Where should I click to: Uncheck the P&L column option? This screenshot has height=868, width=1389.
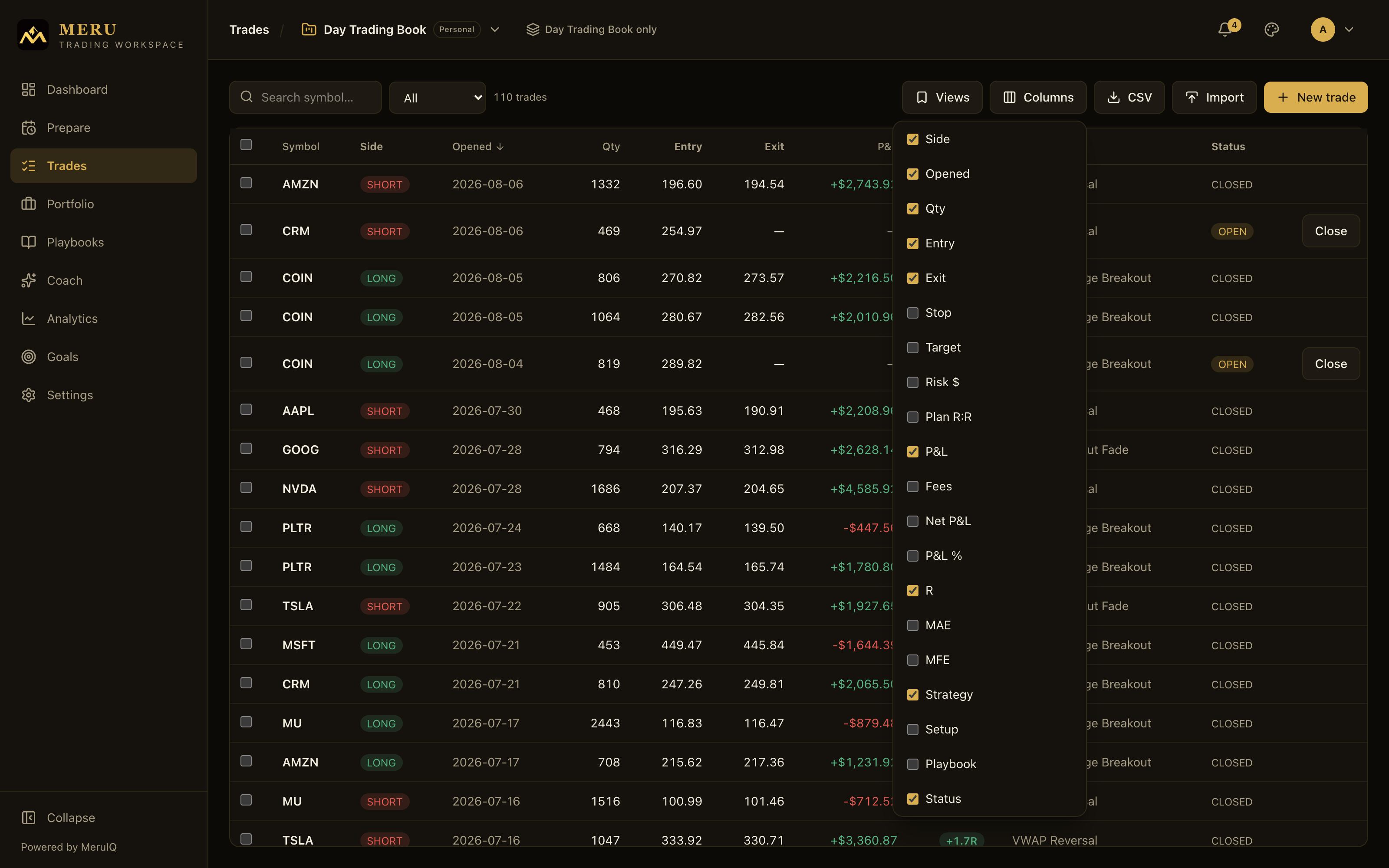(x=912, y=452)
